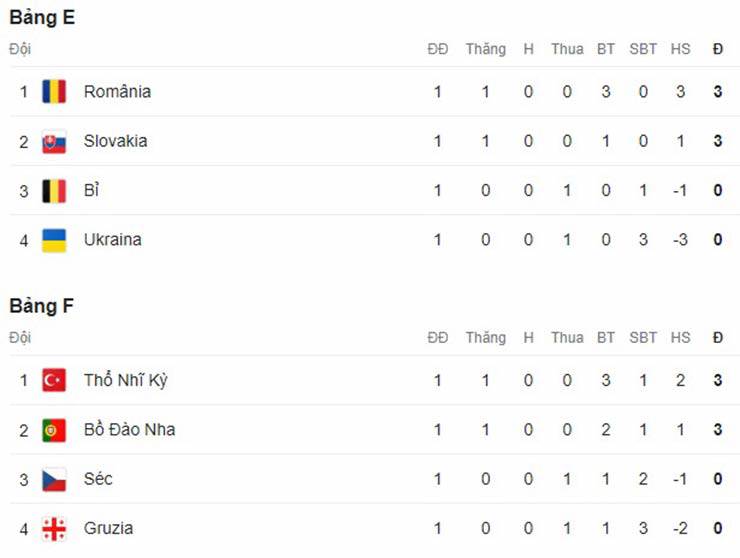Click the Ukraina flag icon

(x=54, y=240)
